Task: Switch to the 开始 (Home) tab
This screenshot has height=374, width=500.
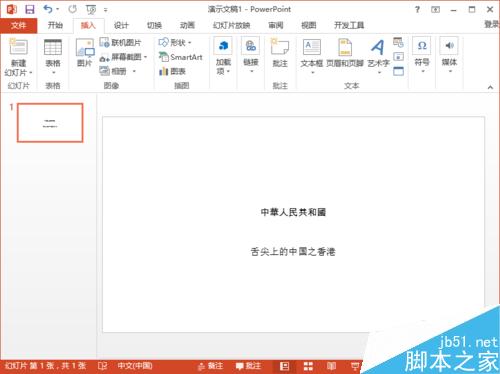Action: point(55,25)
